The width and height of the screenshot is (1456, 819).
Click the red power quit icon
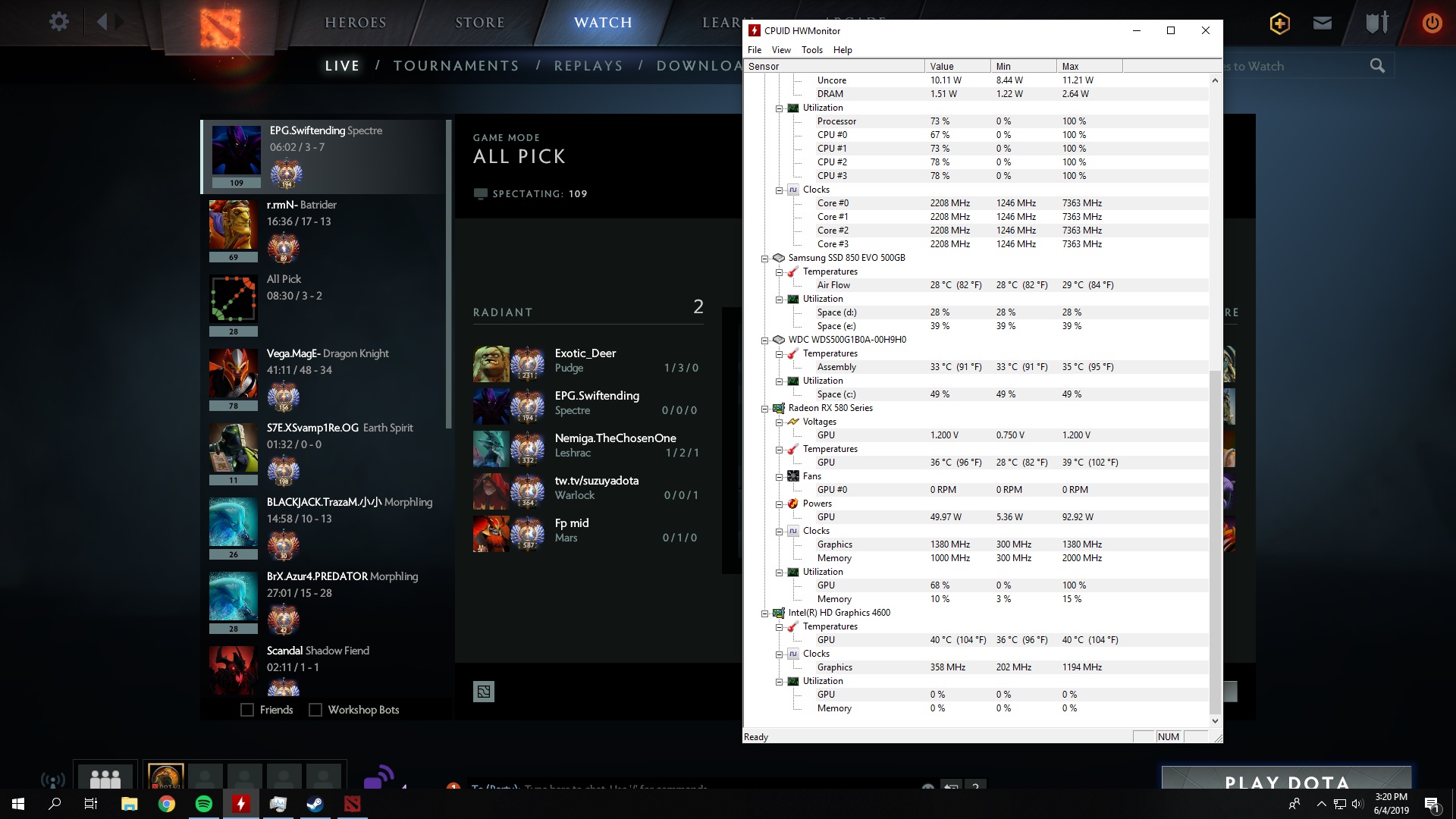point(1432,23)
